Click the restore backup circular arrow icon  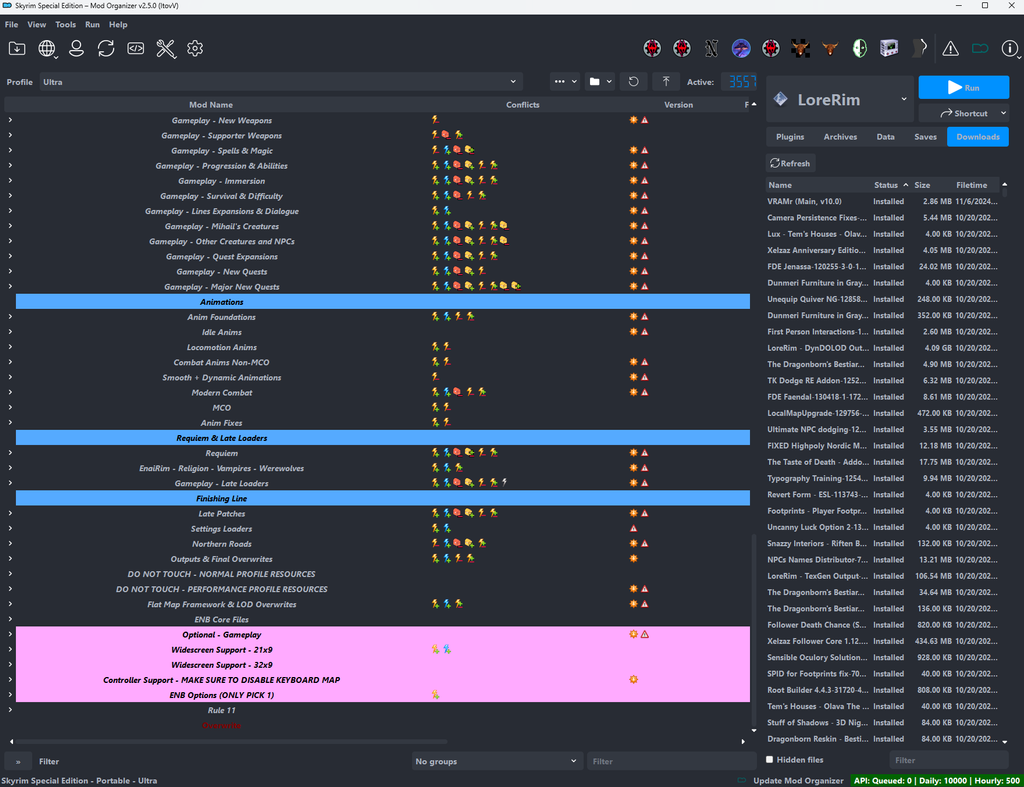tap(633, 82)
